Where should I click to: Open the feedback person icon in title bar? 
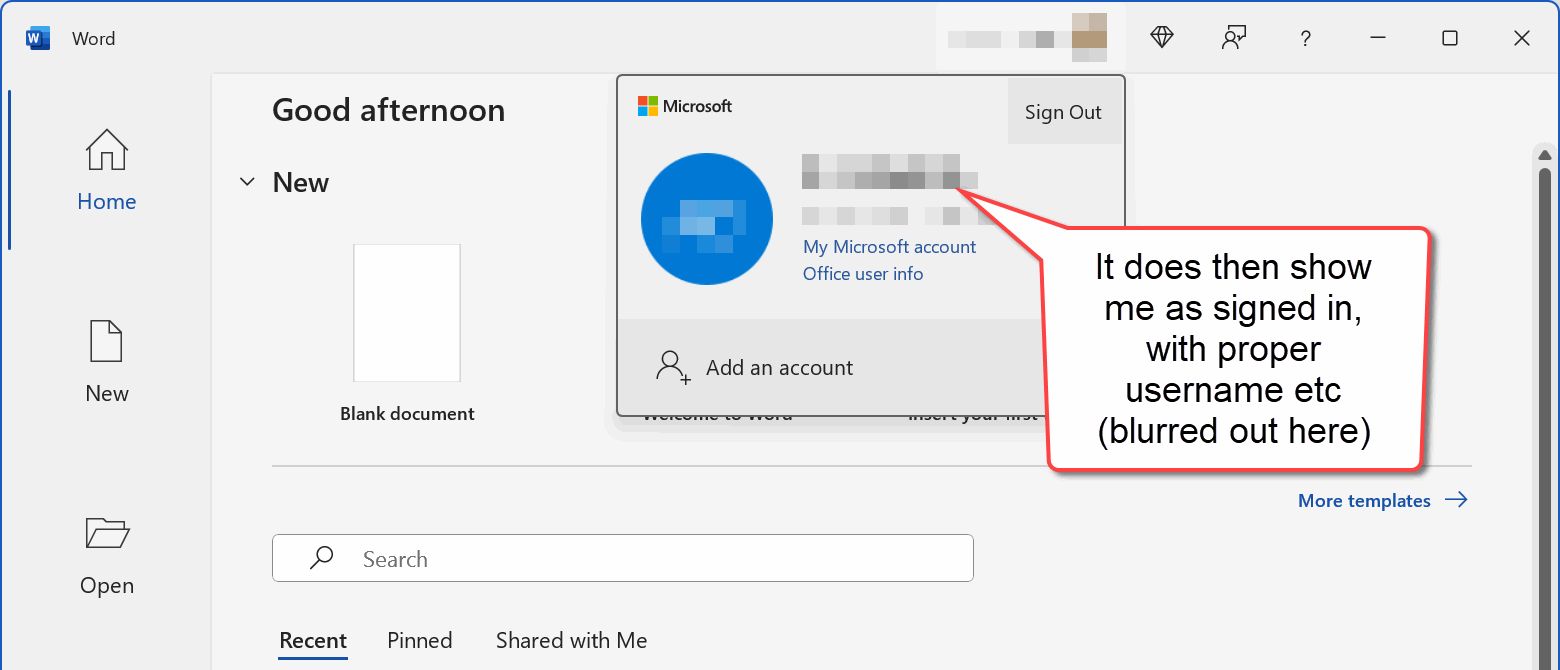(x=1234, y=38)
